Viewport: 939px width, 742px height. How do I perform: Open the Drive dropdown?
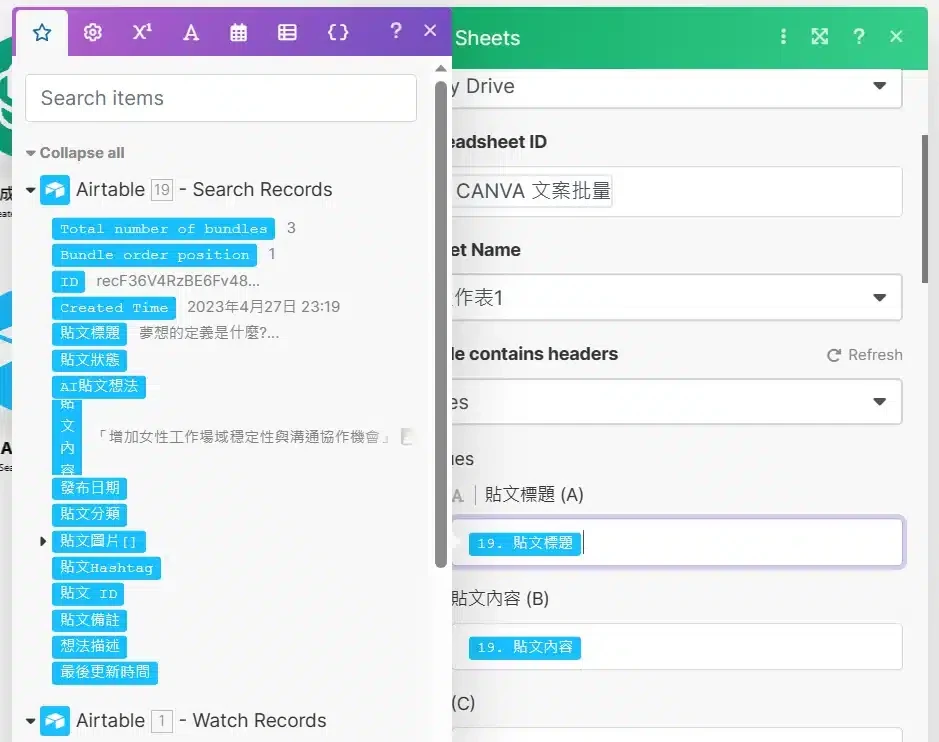coord(677,87)
